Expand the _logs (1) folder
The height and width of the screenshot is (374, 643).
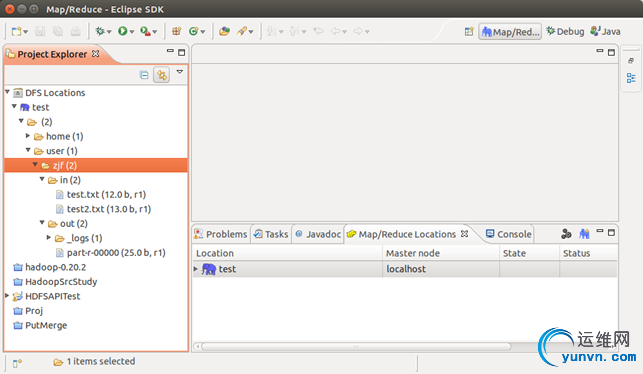49,237
